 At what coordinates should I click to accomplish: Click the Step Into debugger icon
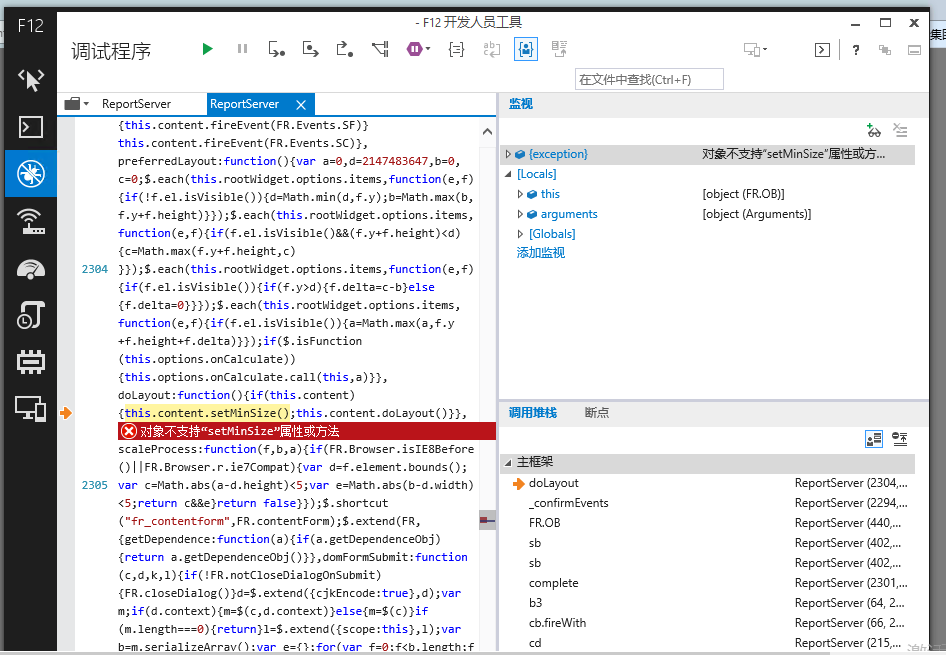277,49
